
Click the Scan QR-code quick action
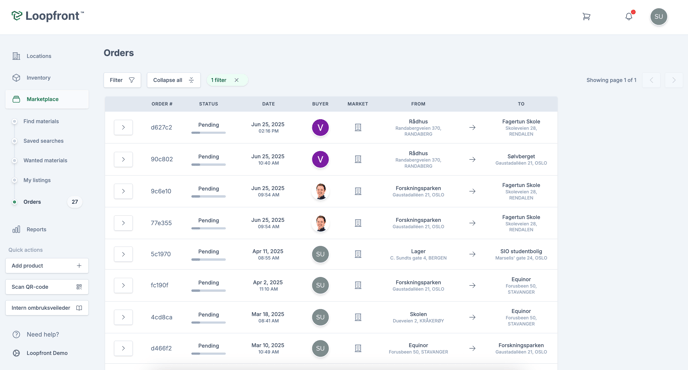pos(47,287)
